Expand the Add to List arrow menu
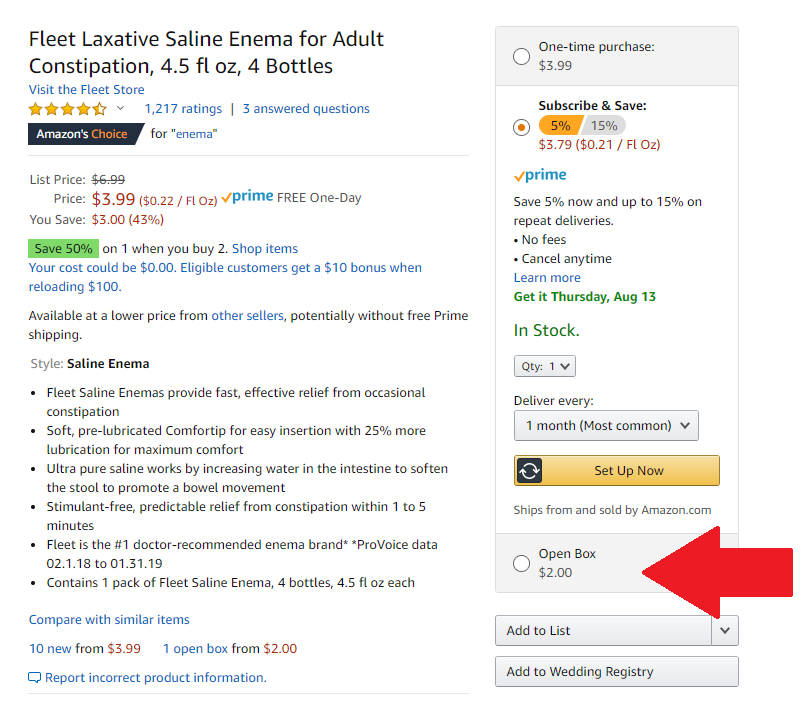810x705 pixels. click(726, 631)
